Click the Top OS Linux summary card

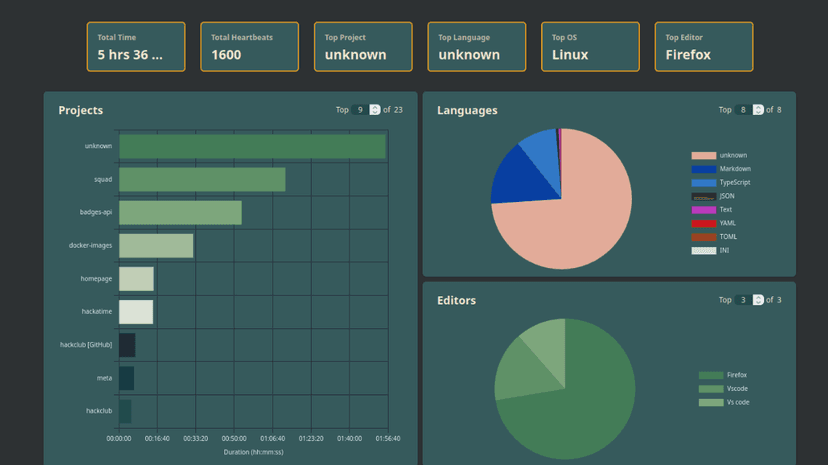click(590, 47)
